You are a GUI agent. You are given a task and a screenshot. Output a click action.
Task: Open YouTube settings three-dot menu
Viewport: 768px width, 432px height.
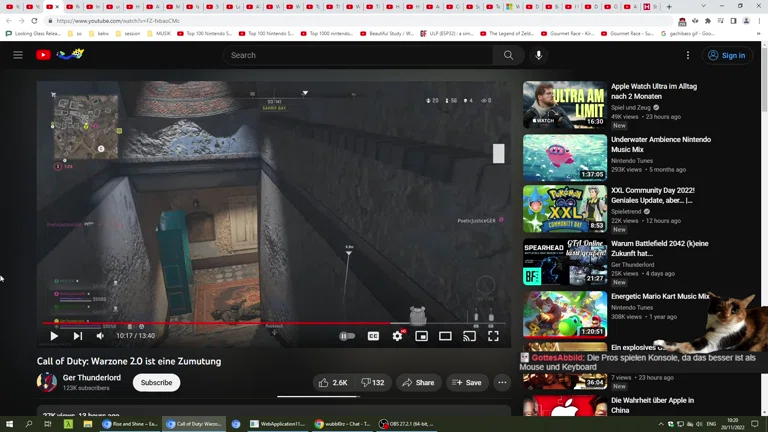(688, 55)
